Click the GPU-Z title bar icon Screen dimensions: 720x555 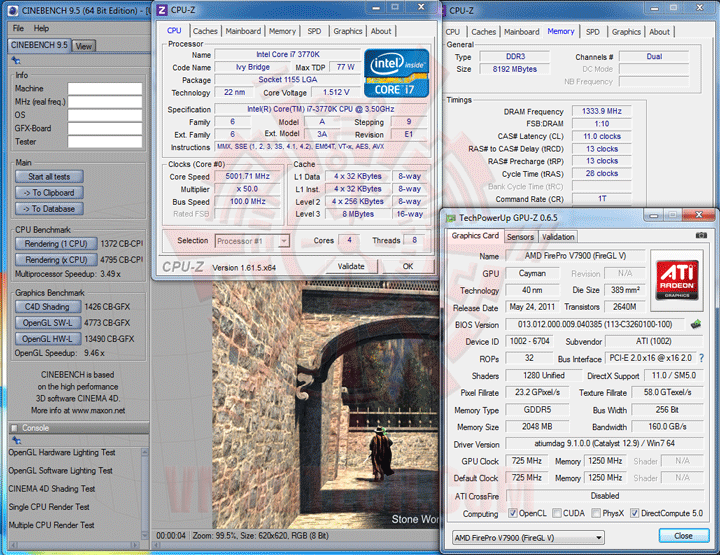click(450, 218)
